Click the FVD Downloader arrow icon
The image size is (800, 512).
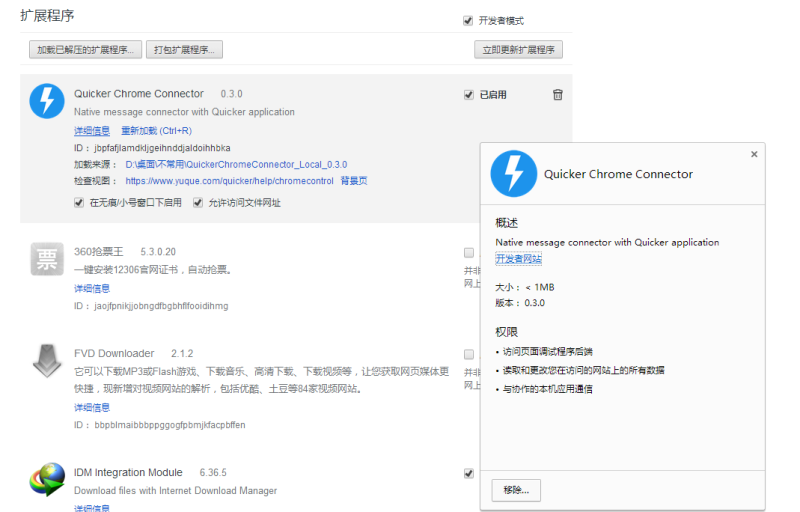[47, 361]
